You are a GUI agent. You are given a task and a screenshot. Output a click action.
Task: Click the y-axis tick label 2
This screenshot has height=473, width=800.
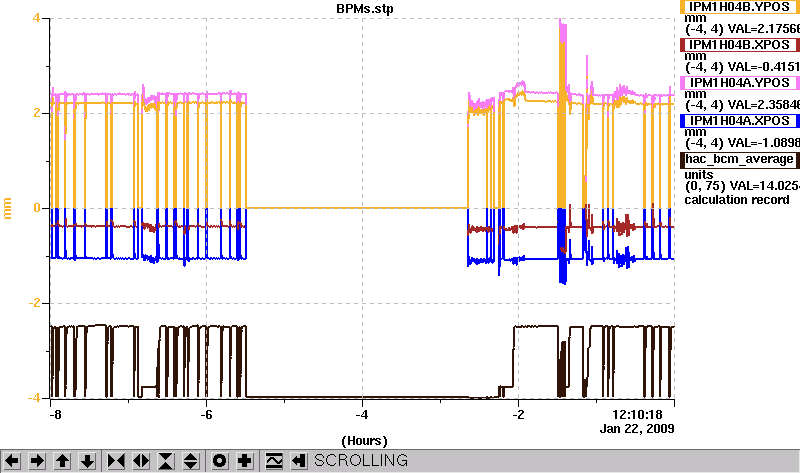[36, 113]
